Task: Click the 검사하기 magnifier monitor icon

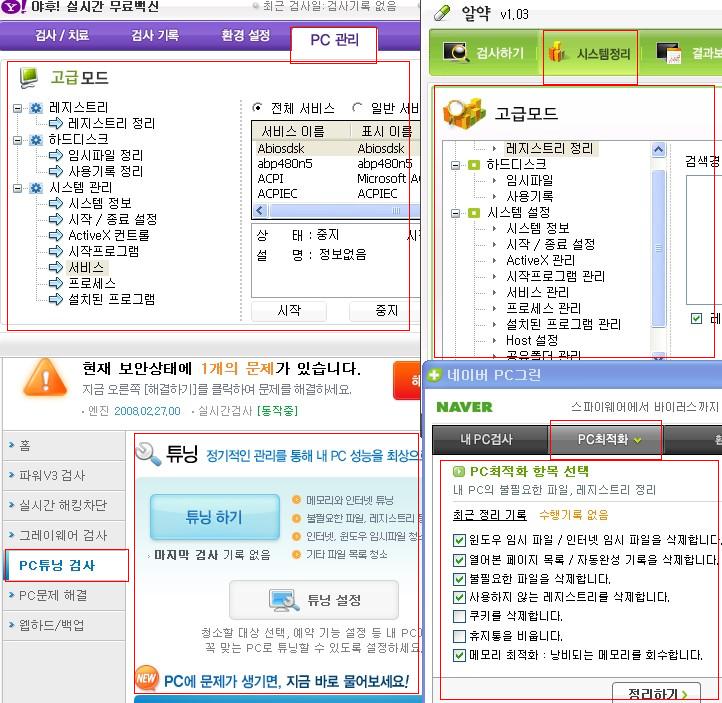Action: coord(455,53)
